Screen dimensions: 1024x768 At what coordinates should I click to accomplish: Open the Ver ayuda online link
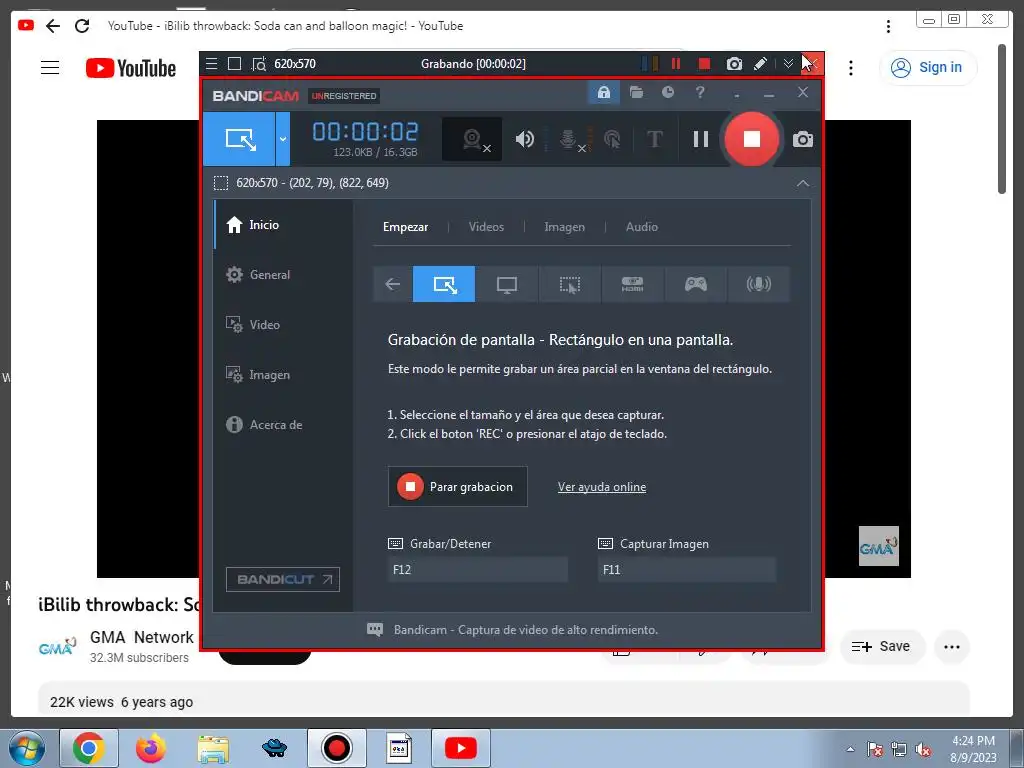click(601, 487)
